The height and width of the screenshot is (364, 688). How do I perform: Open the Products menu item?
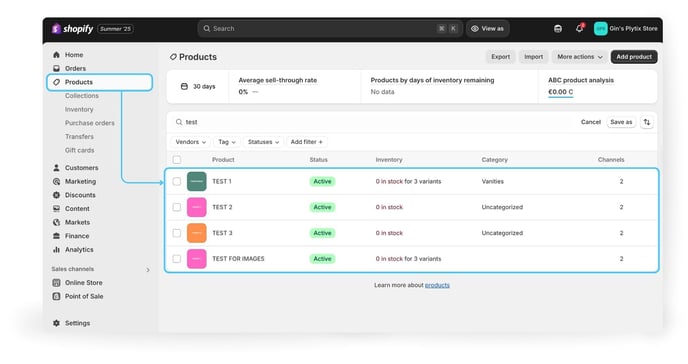coord(100,82)
